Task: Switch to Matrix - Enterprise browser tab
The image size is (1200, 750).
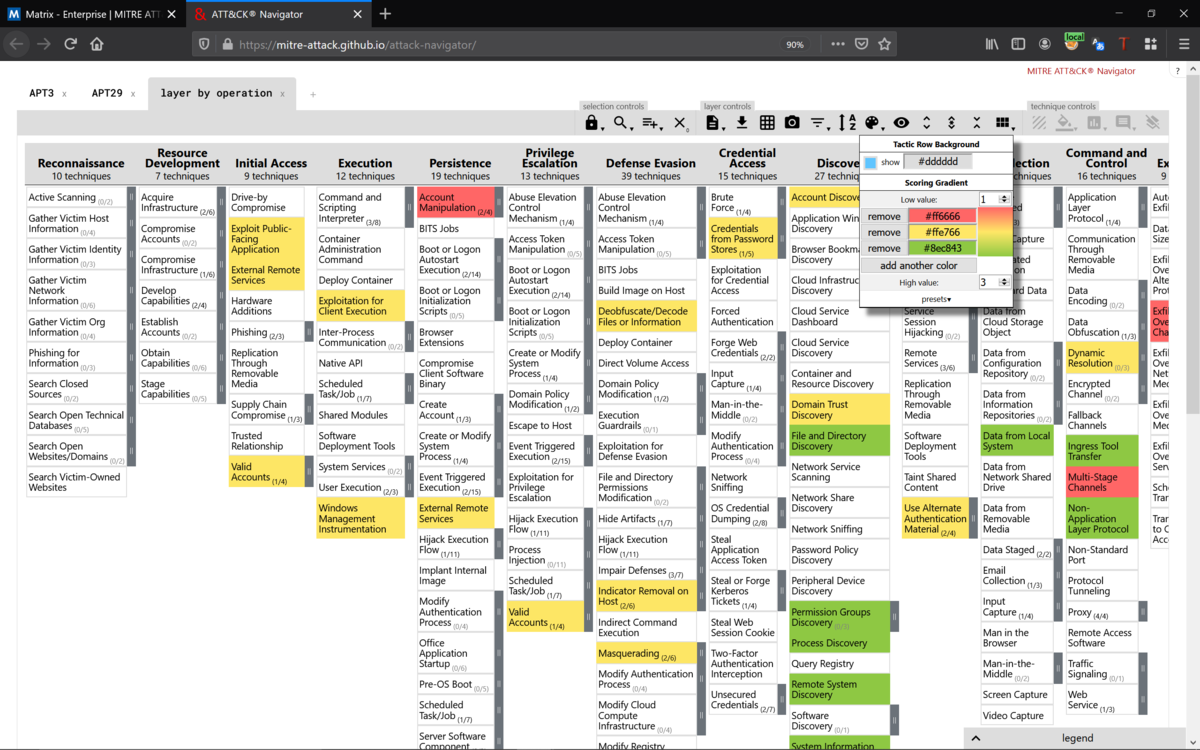Action: pyautogui.click(x=91, y=14)
